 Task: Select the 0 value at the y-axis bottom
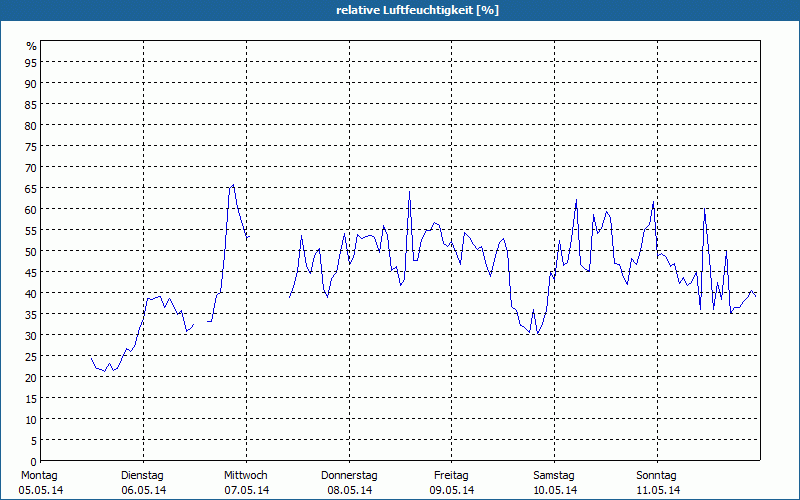[x=34, y=461]
